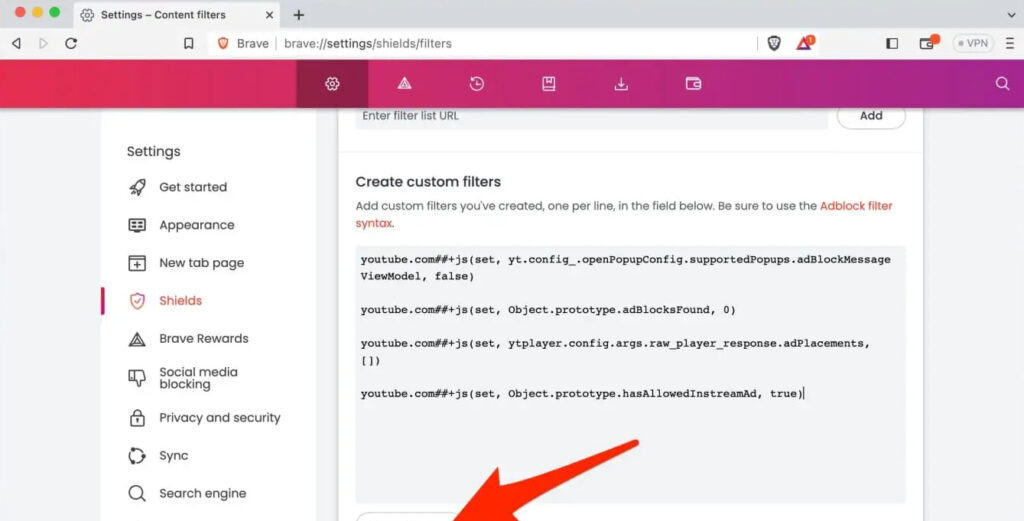Close the Settings – Content filters tab
Image resolution: width=1024 pixels, height=521 pixels.
[269, 15]
